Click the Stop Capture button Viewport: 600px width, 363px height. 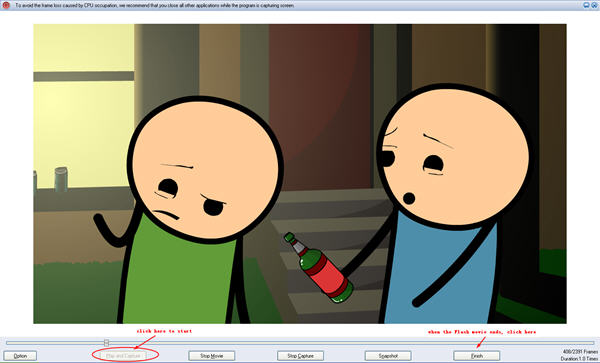click(x=300, y=356)
